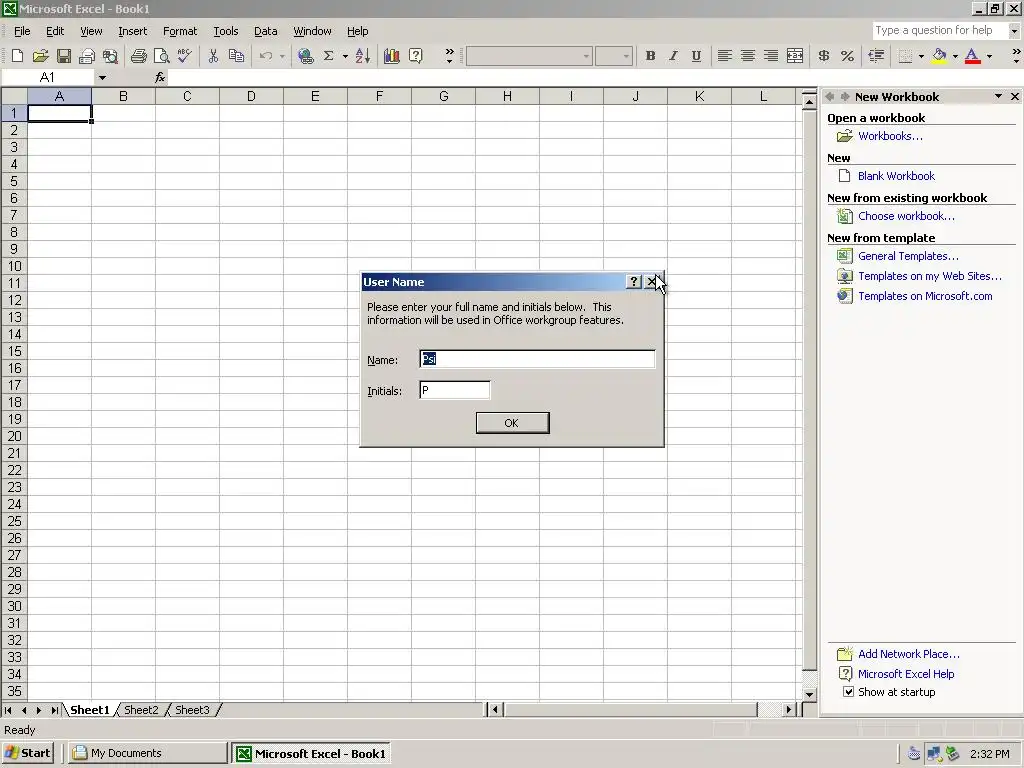
Task: Click the Spelling check ABC icon
Action: [x=185, y=56]
